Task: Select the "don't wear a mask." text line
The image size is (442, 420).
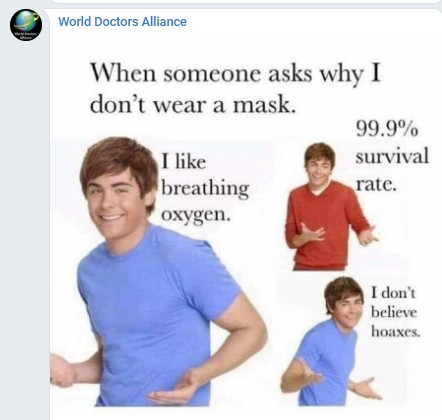Action: click(x=193, y=105)
